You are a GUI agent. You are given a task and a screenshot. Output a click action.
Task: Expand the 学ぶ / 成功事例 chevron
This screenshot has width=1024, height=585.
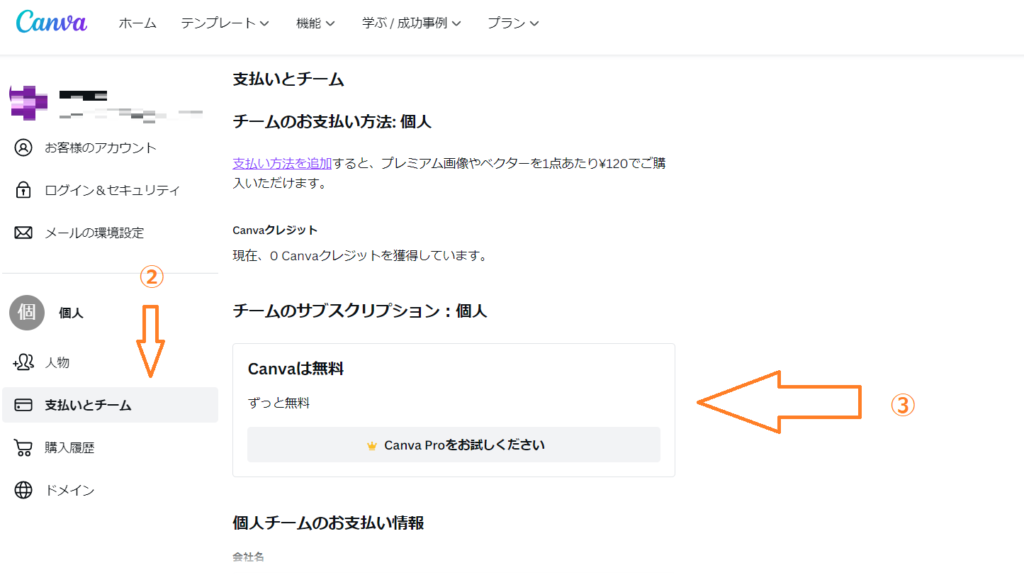pos(456,24)
